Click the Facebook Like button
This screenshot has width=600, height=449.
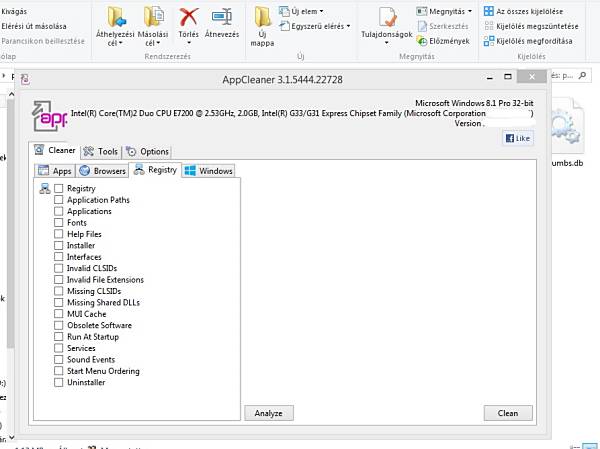(518, 138)
